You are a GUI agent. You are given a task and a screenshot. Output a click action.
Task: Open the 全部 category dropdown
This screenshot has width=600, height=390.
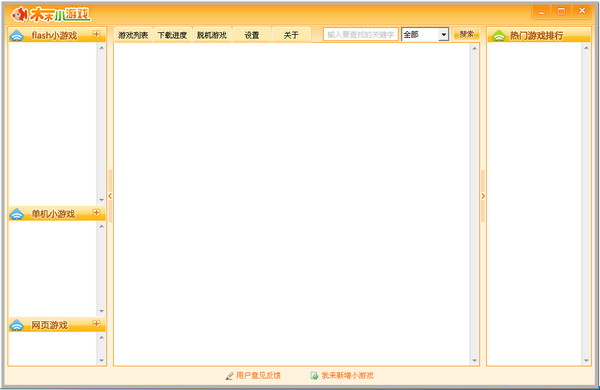click(443, 35)
